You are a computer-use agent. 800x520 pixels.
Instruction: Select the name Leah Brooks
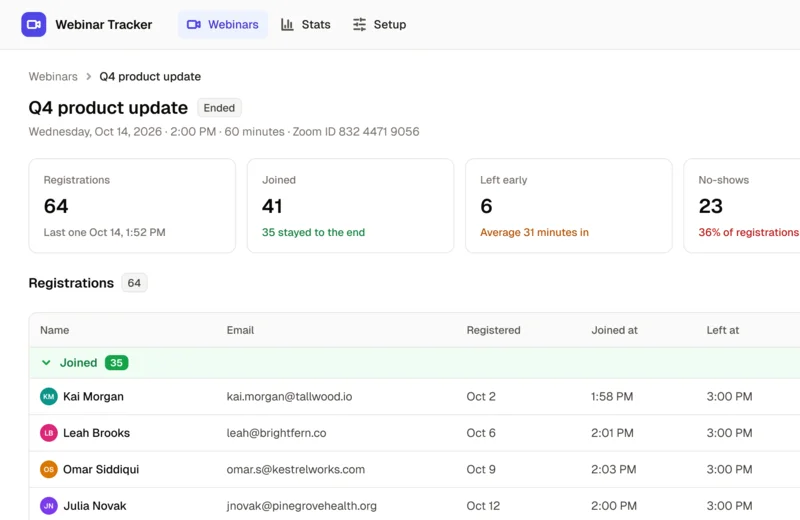pos(96,433)
